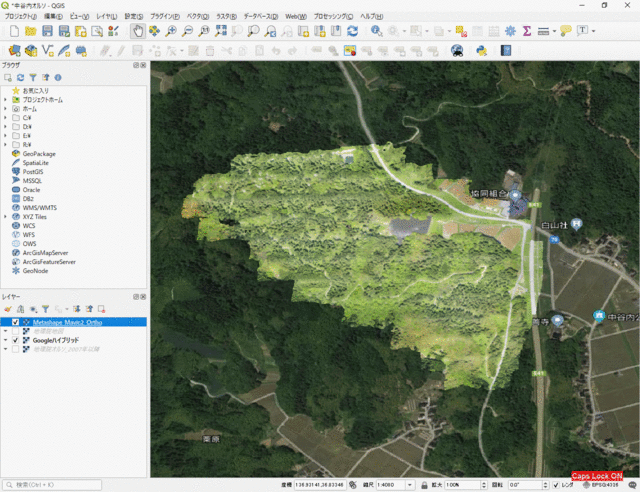Open the プロジェクト menu

(x=20, y=16)
